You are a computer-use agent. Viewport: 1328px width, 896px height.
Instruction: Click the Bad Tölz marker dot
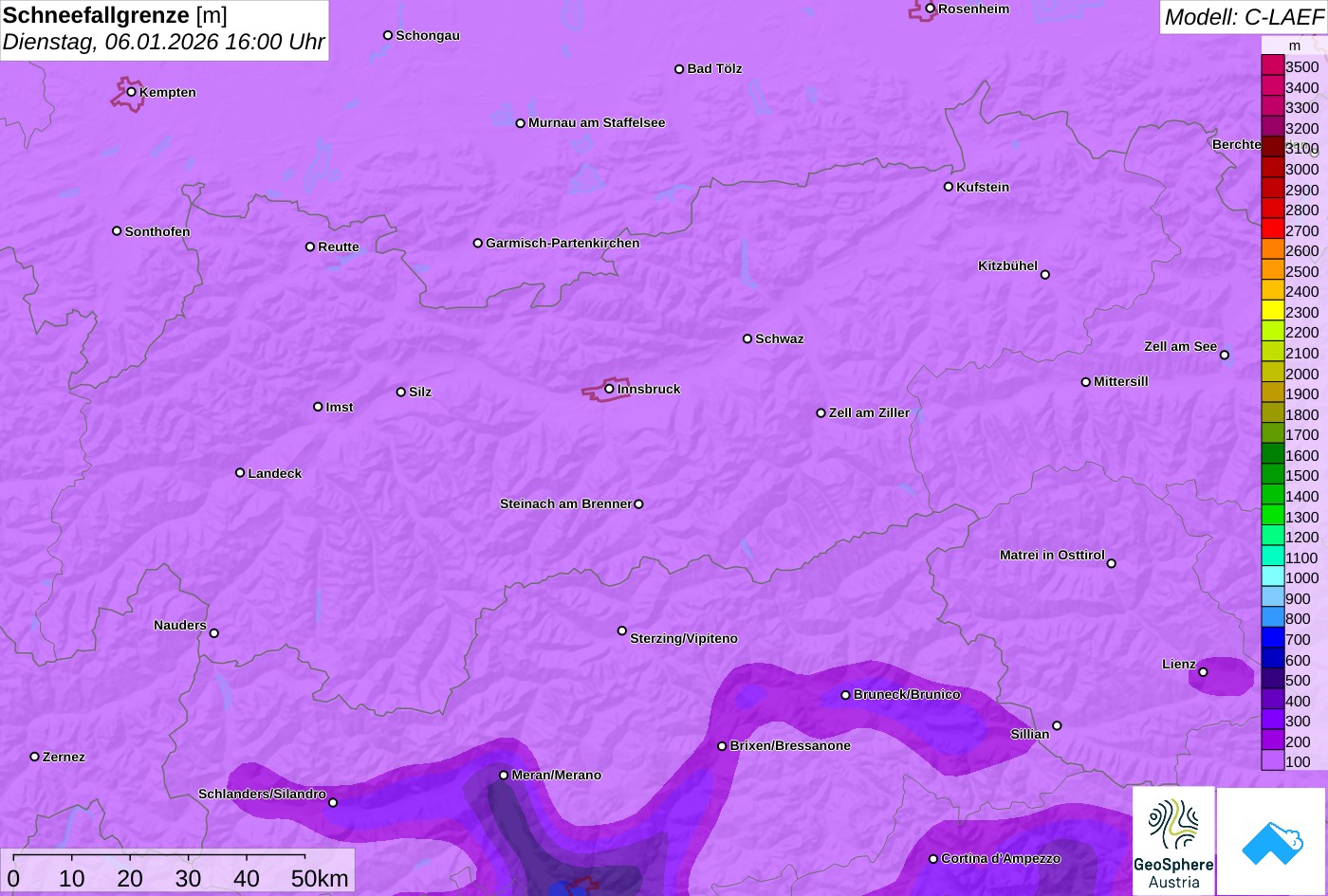679,69
